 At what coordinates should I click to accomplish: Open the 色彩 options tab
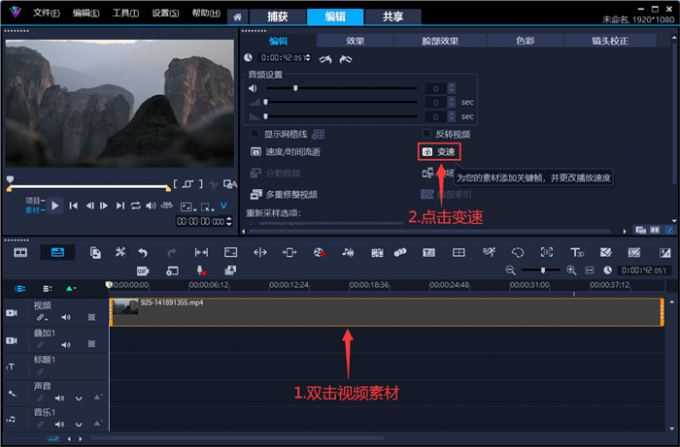point(525,41)
